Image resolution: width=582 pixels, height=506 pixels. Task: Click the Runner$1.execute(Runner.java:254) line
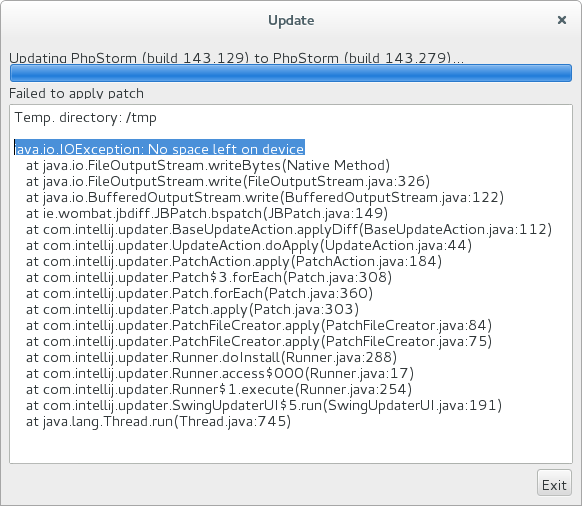coord(219,389)
